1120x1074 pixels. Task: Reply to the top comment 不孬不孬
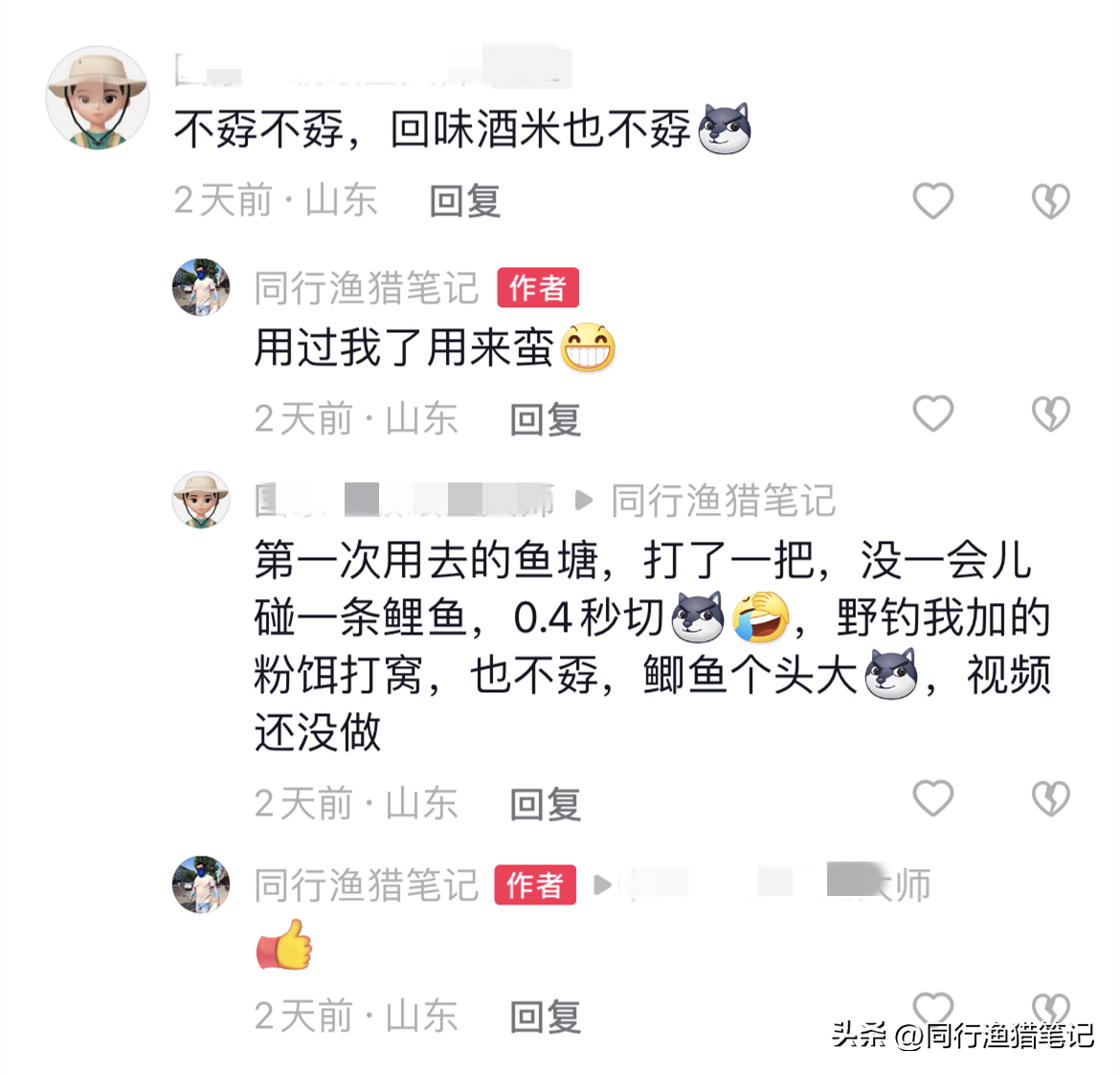(x=465, y=201)
